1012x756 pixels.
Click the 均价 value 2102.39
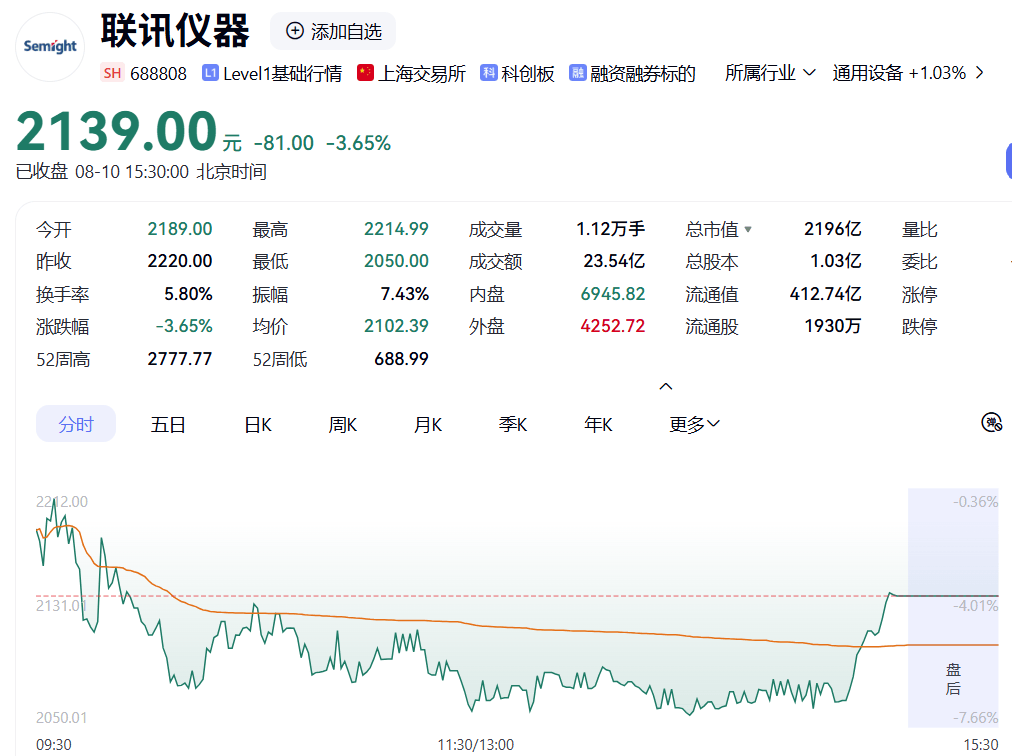tap(396, 326)
